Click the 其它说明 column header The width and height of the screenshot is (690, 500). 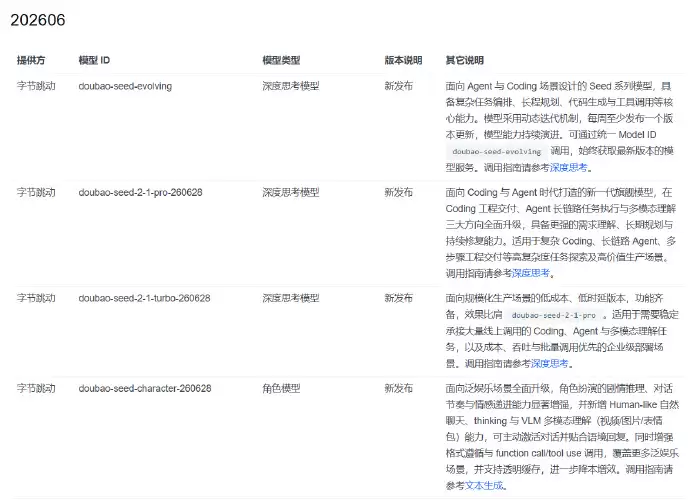(465, 60)
